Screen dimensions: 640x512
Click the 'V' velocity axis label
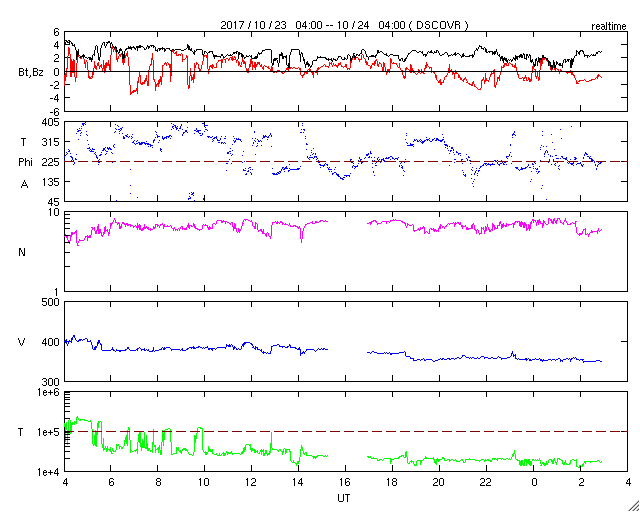click(22, 342)
